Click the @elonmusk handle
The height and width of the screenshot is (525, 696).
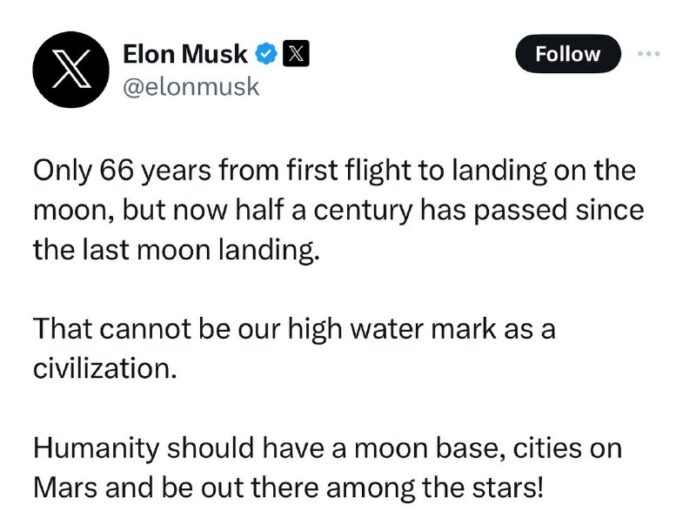pos(190,87)
